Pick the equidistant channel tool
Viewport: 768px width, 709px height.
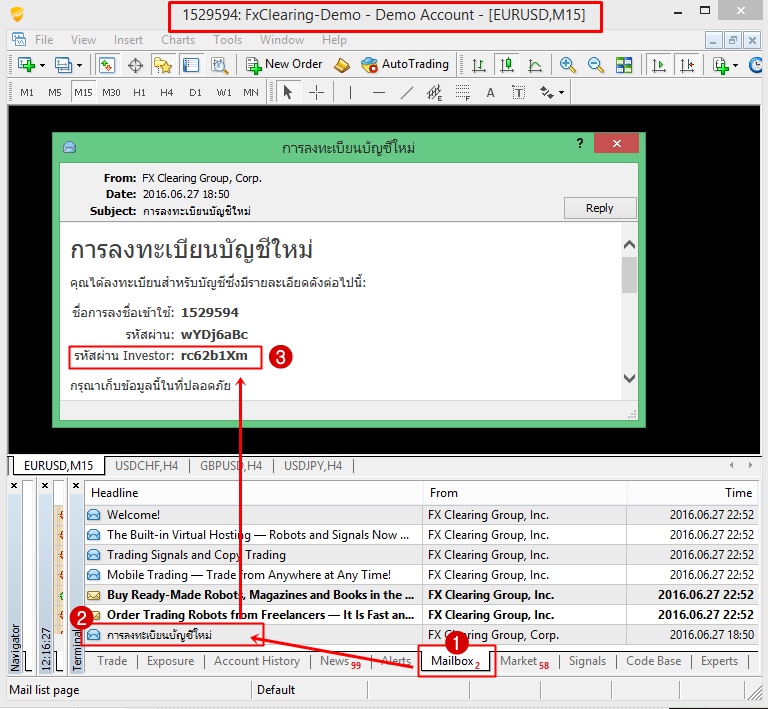pos(434,92)
